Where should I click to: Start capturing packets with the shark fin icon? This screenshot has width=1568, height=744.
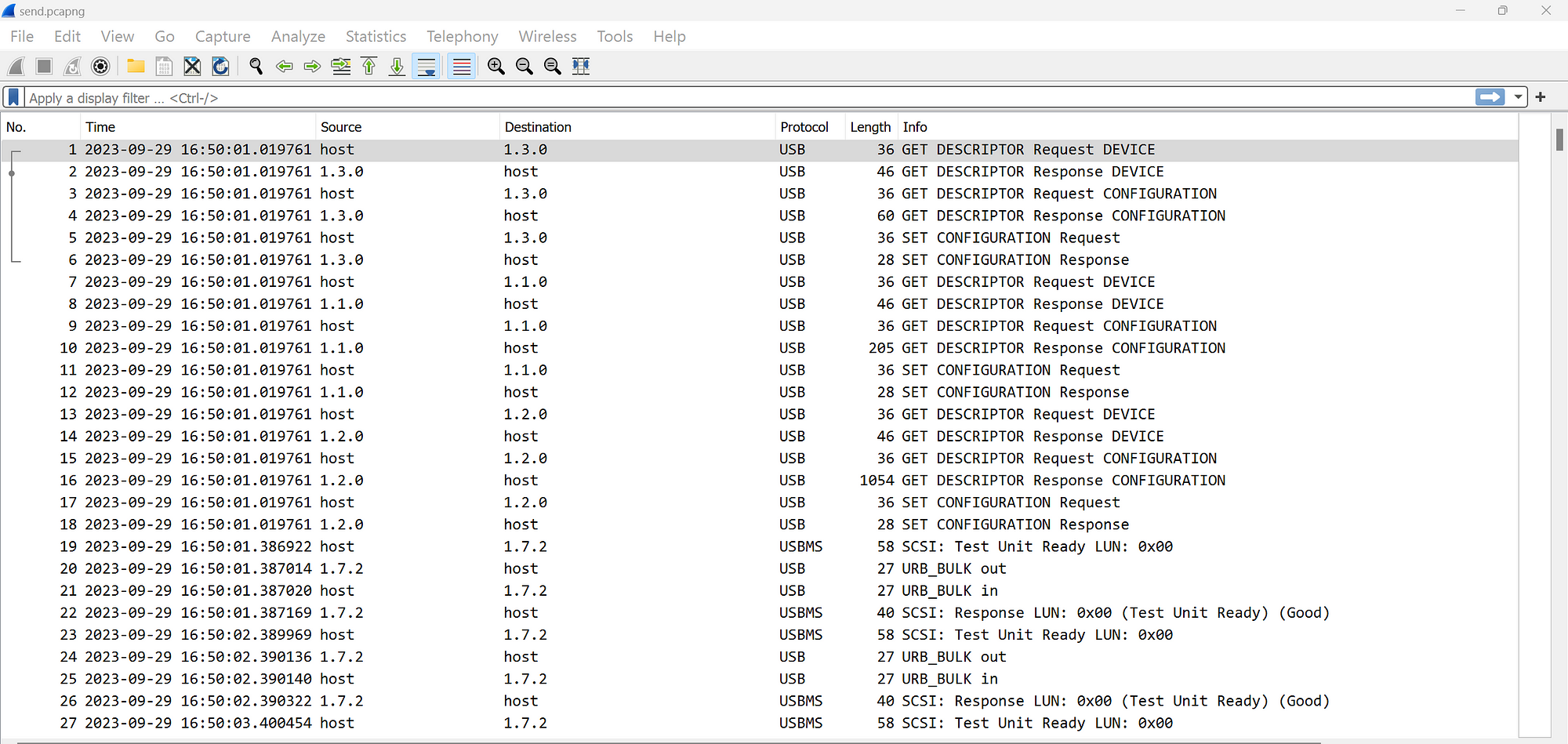click(x=16, y=67)
